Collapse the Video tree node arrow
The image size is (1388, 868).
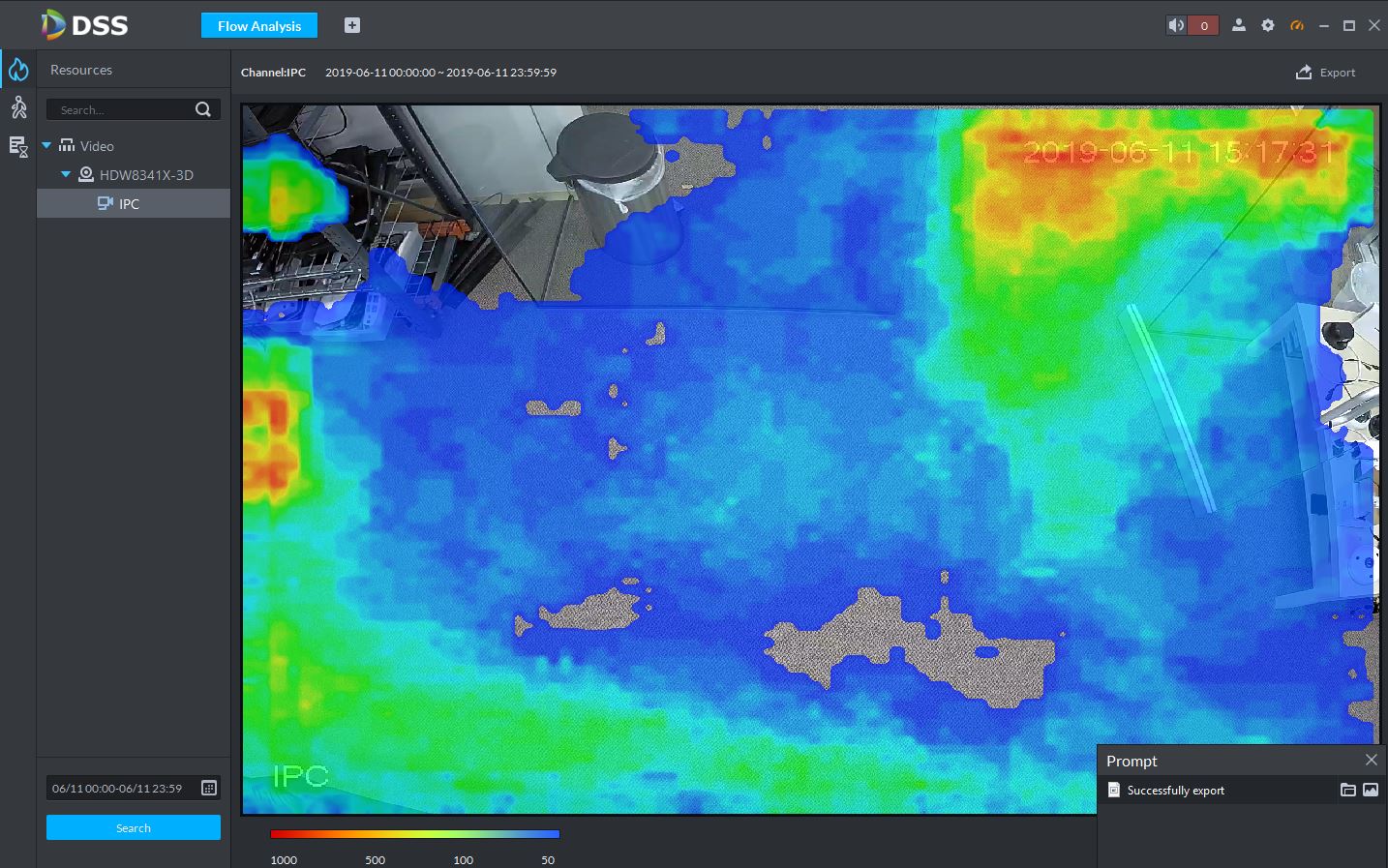tap(46, 145)
